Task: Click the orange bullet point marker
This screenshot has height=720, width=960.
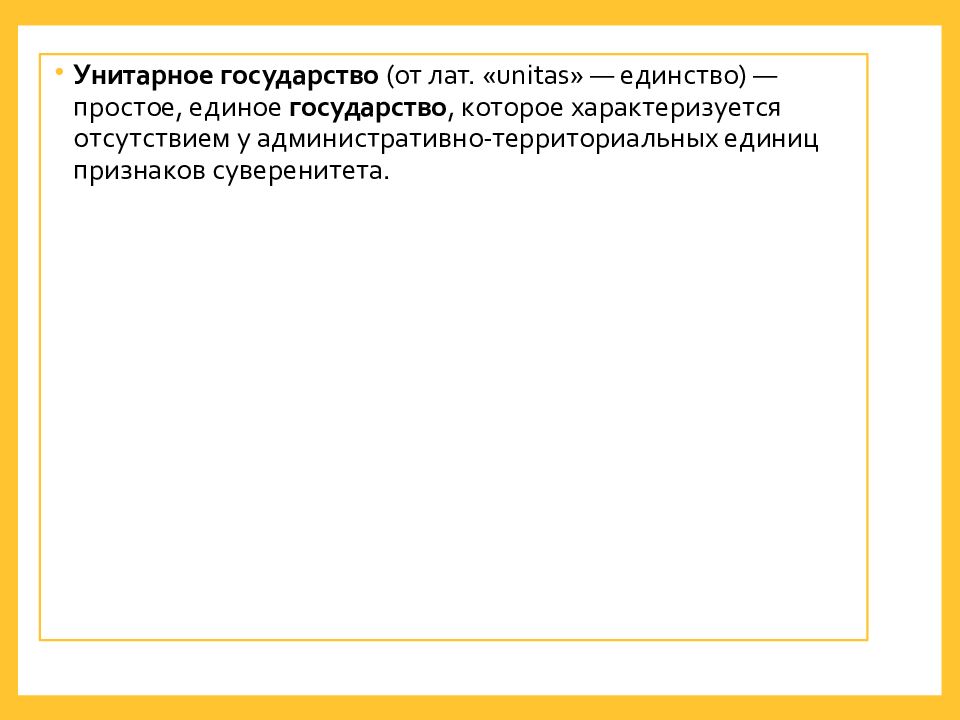Action: pos(59,73)
